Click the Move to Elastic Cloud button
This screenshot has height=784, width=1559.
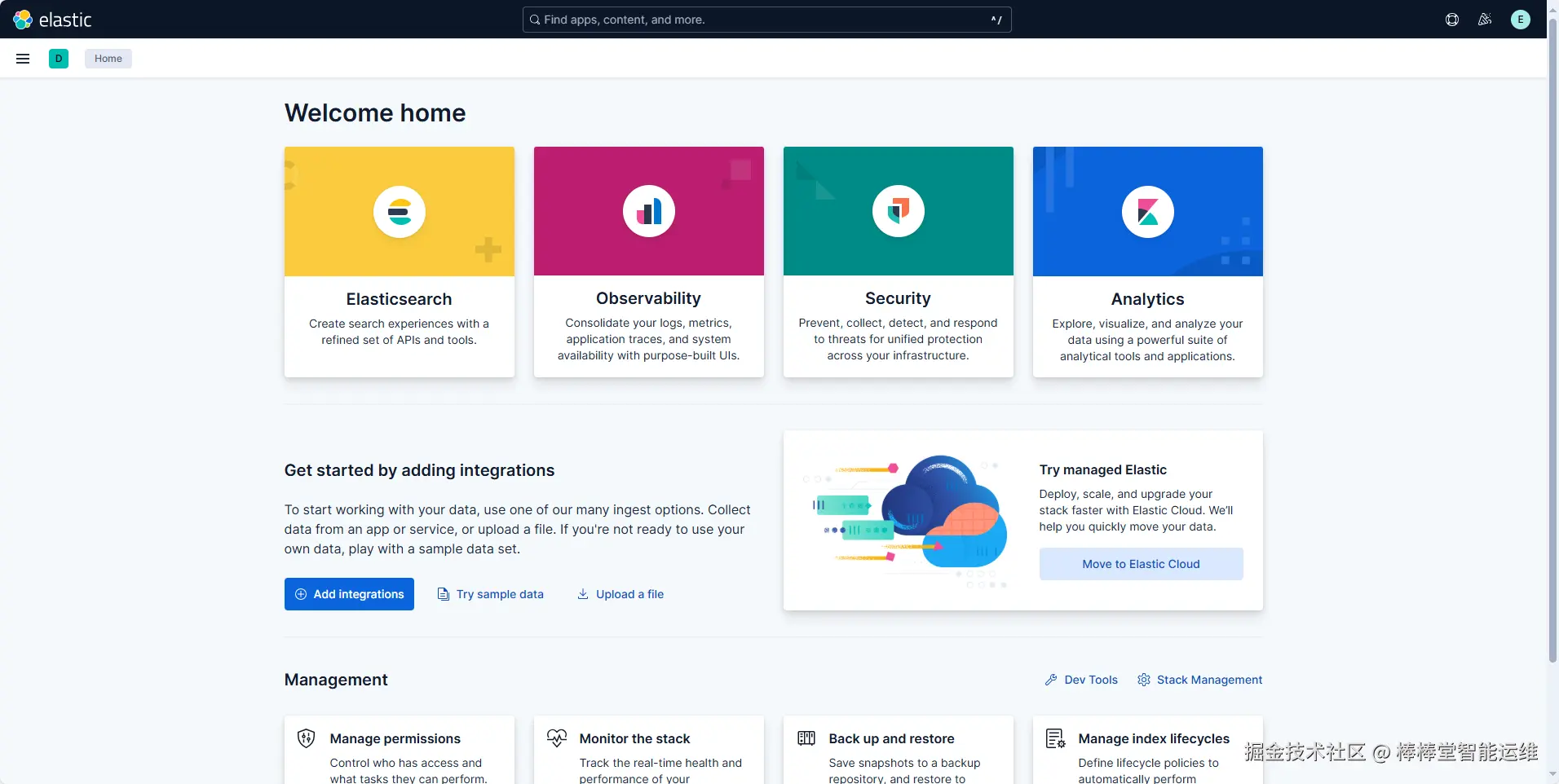(1141, 564)
